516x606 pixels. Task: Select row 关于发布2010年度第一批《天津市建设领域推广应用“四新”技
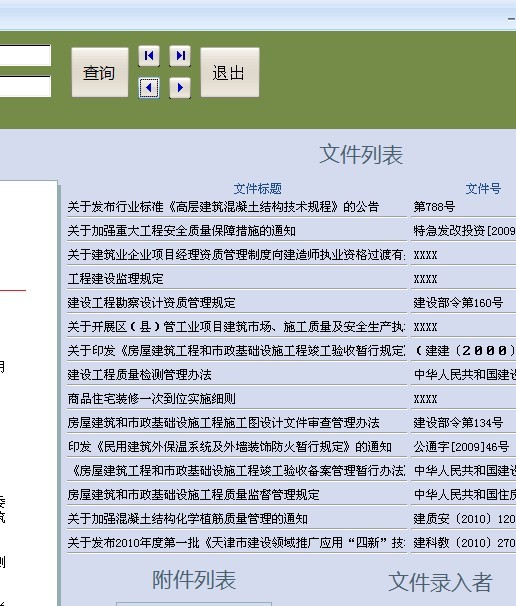pyautogui.click(x=237, y=542)
